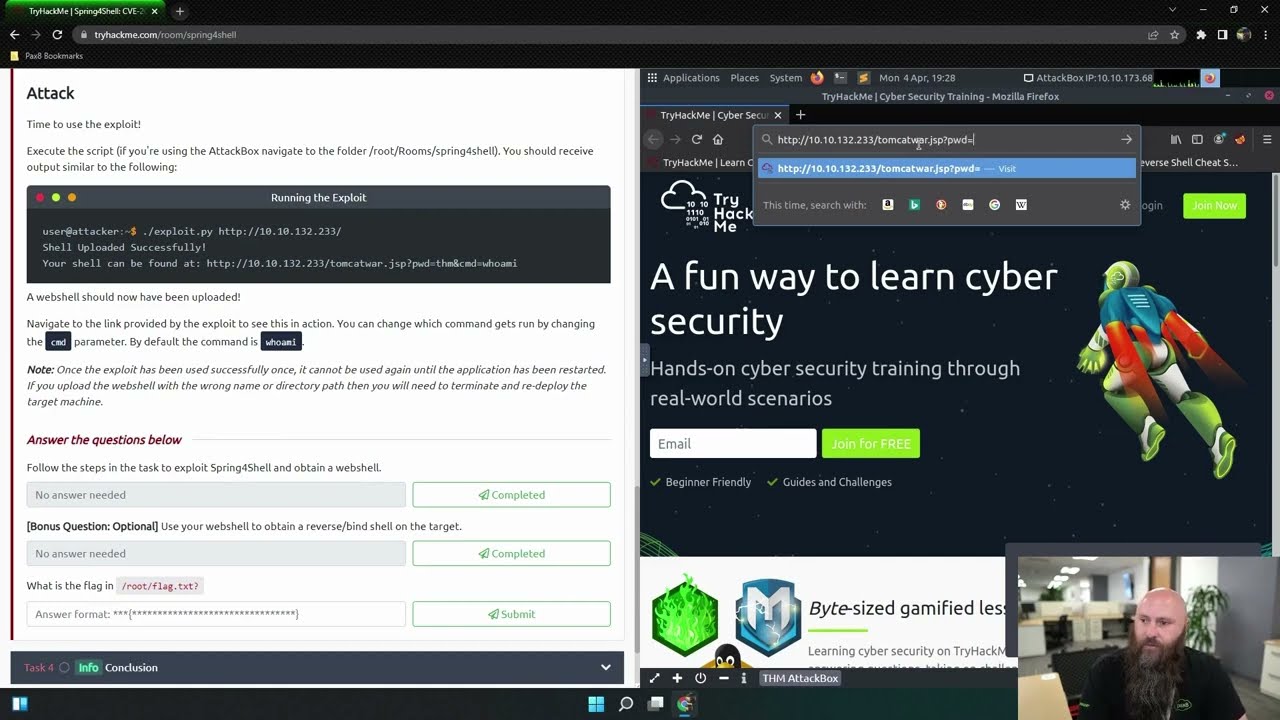Launch the terminal from the AttackBox panel

click(840, 78)
